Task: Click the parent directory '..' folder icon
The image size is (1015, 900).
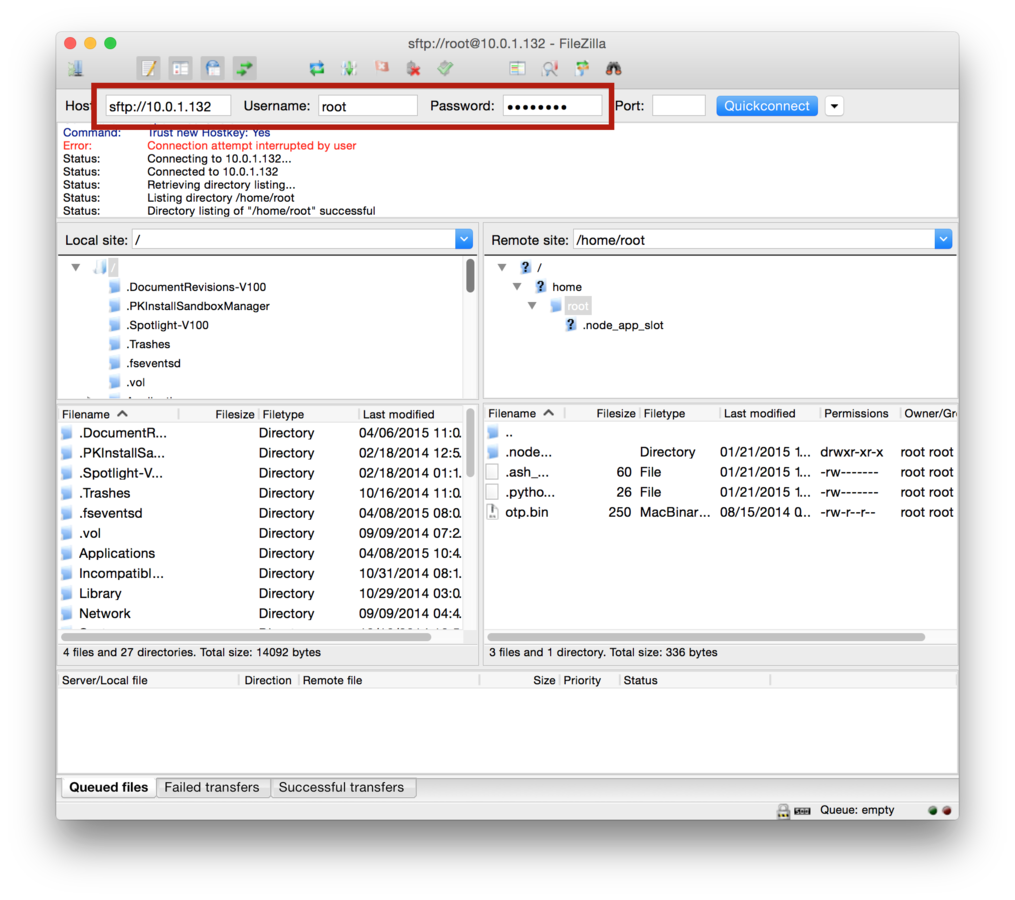Action: pos(493,433)
